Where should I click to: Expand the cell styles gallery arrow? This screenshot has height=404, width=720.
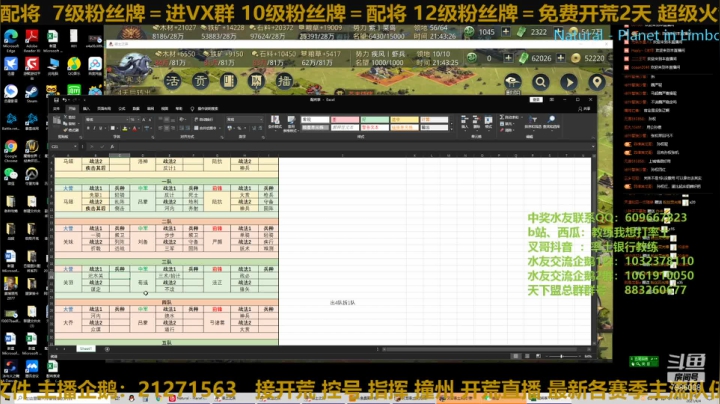tap(451, 129)
